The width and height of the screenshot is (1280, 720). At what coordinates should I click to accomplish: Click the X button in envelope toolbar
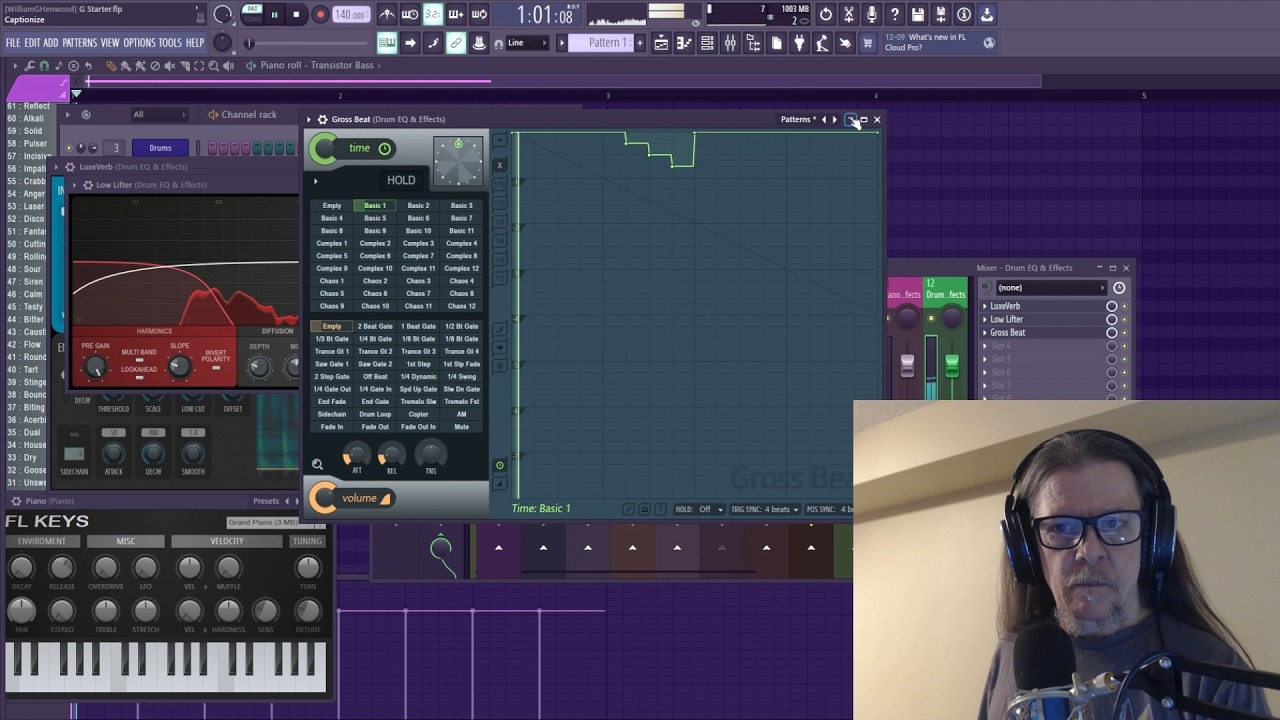coord(500,165)
